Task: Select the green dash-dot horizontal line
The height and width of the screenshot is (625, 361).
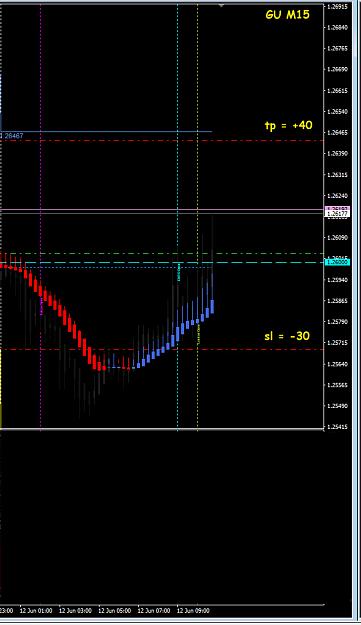Action: coord(161,254)
